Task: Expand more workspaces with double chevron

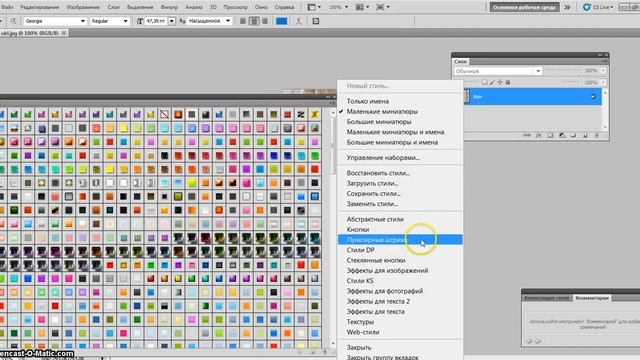Action: [567, 7]
